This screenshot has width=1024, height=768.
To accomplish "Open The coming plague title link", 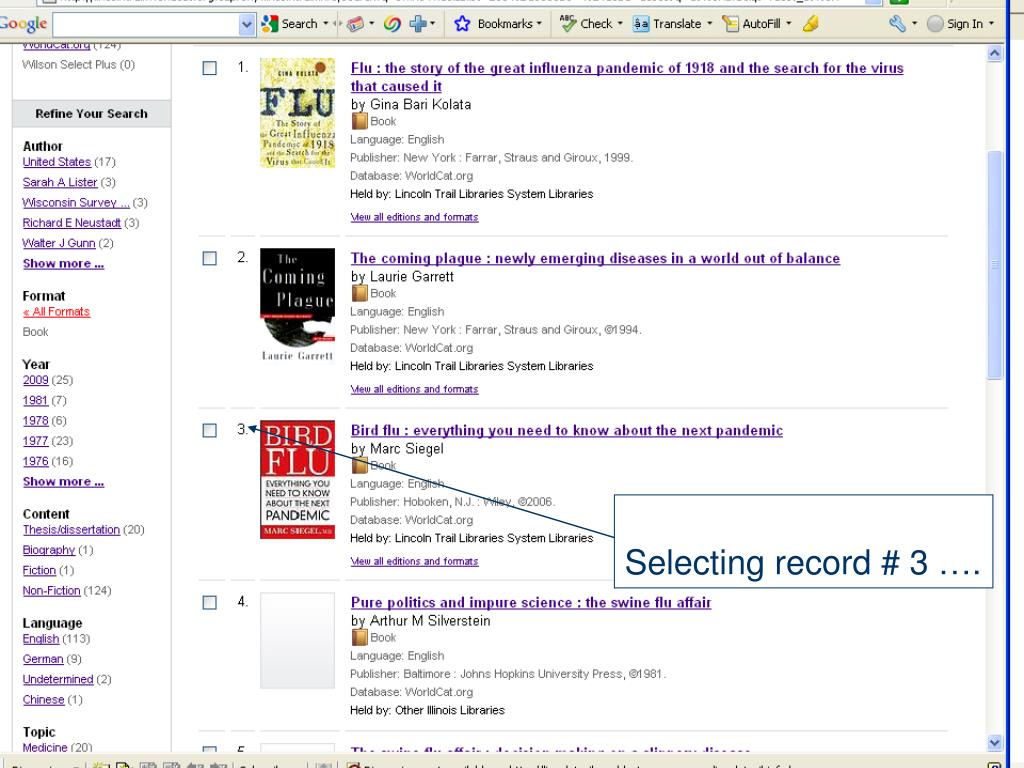I will [595, 259].
